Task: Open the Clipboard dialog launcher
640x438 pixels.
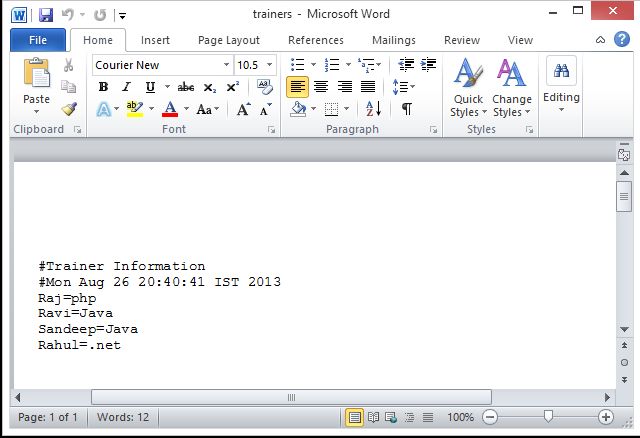Action: 77,130
